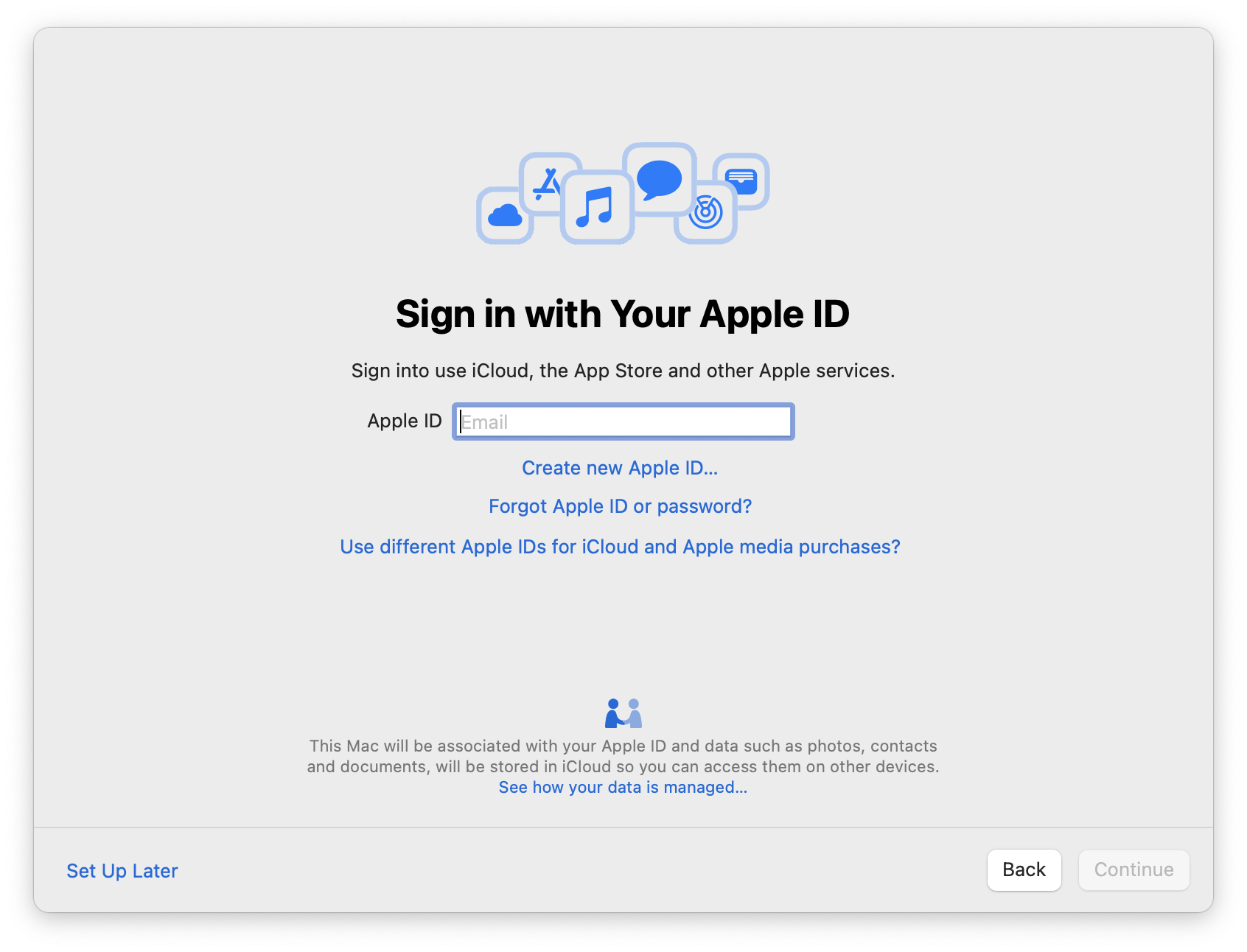
Task: Click the Continue button
Action: click(x=1134, y=870)
